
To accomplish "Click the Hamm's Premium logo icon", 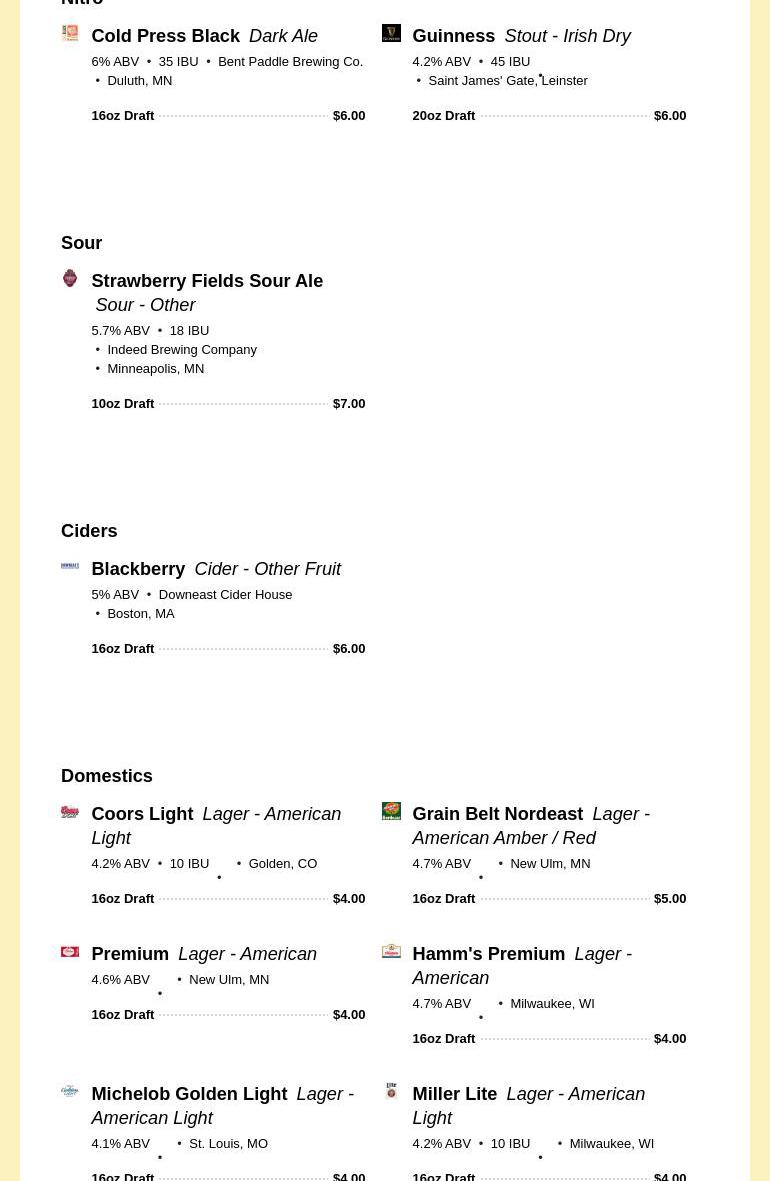I will [391, 951].
